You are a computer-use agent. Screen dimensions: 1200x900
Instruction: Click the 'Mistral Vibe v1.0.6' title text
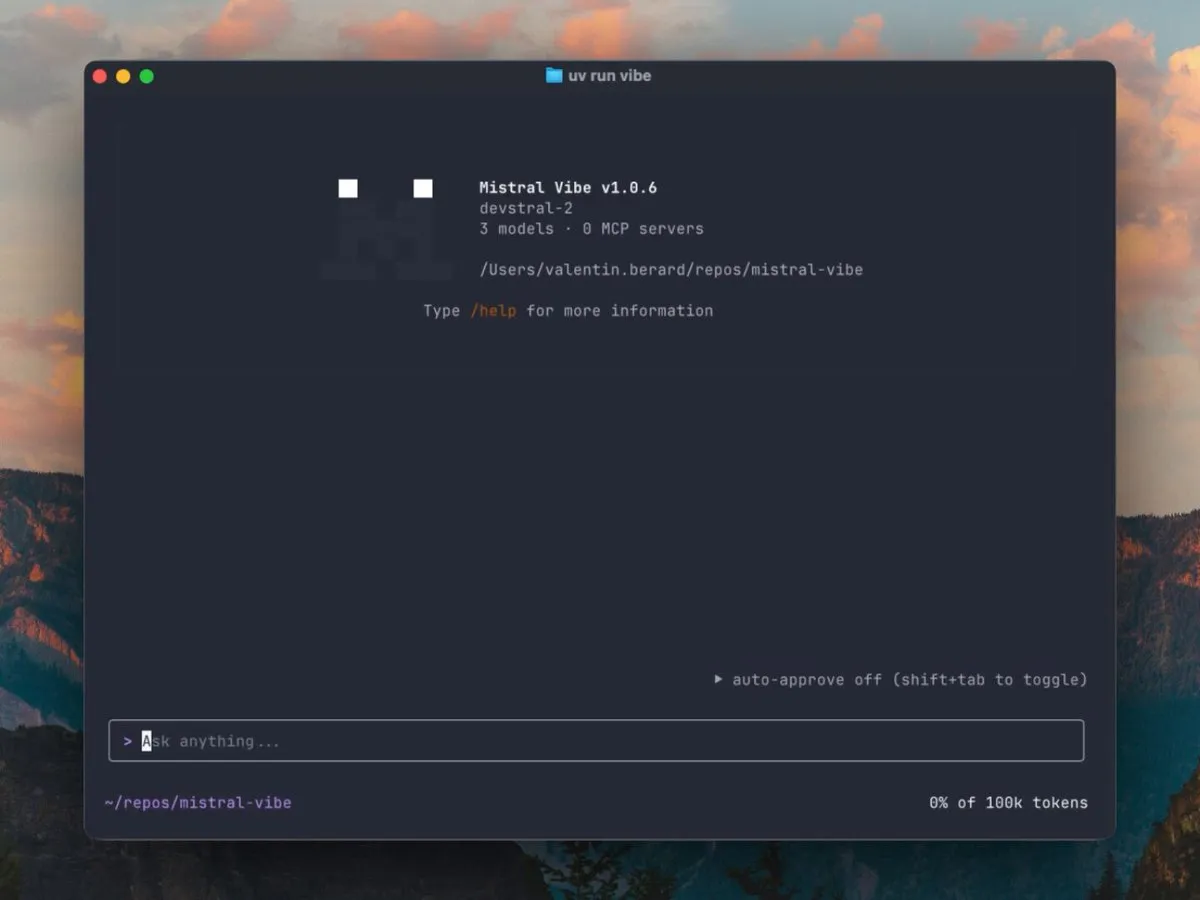click(568, 188)
